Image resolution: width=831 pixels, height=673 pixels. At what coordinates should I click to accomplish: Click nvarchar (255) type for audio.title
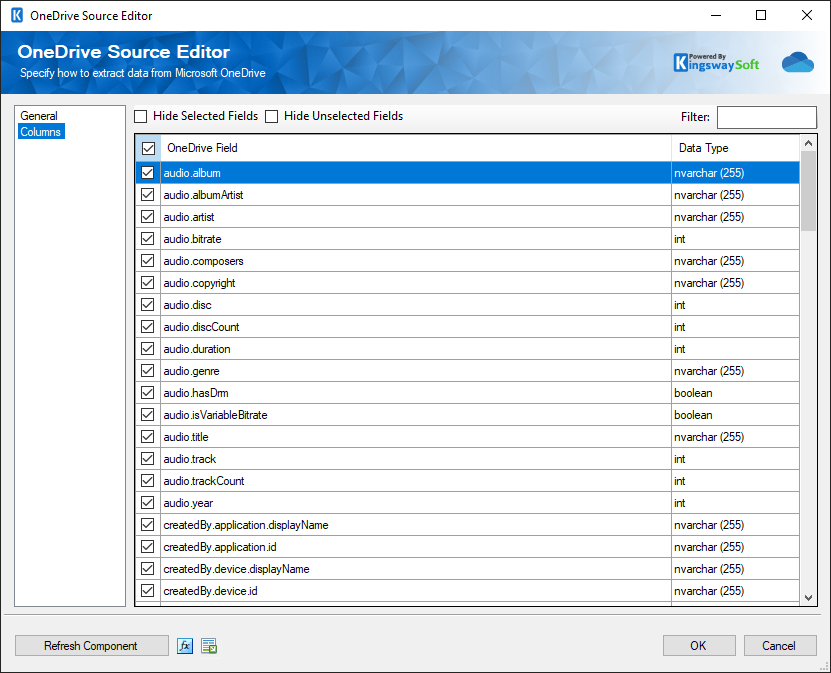tap(709, 437)
